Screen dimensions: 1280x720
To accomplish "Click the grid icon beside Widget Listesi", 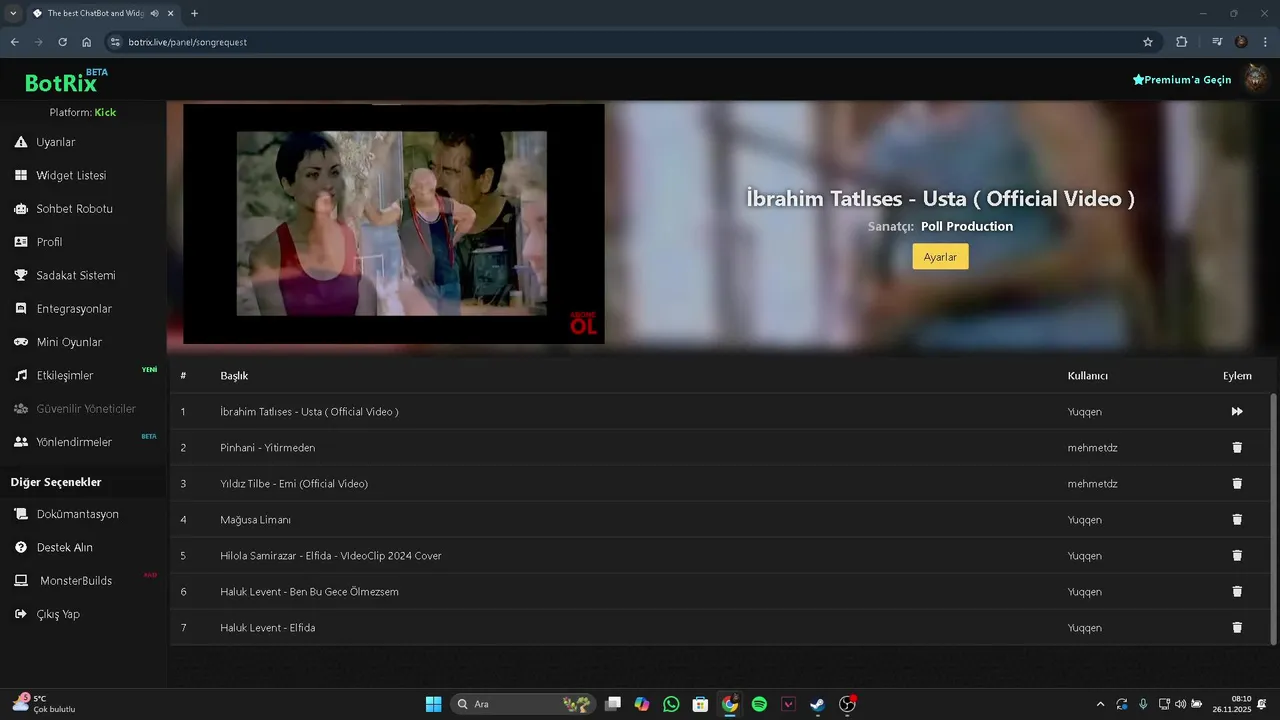I will pyautogui.click(x=20, y=175).
